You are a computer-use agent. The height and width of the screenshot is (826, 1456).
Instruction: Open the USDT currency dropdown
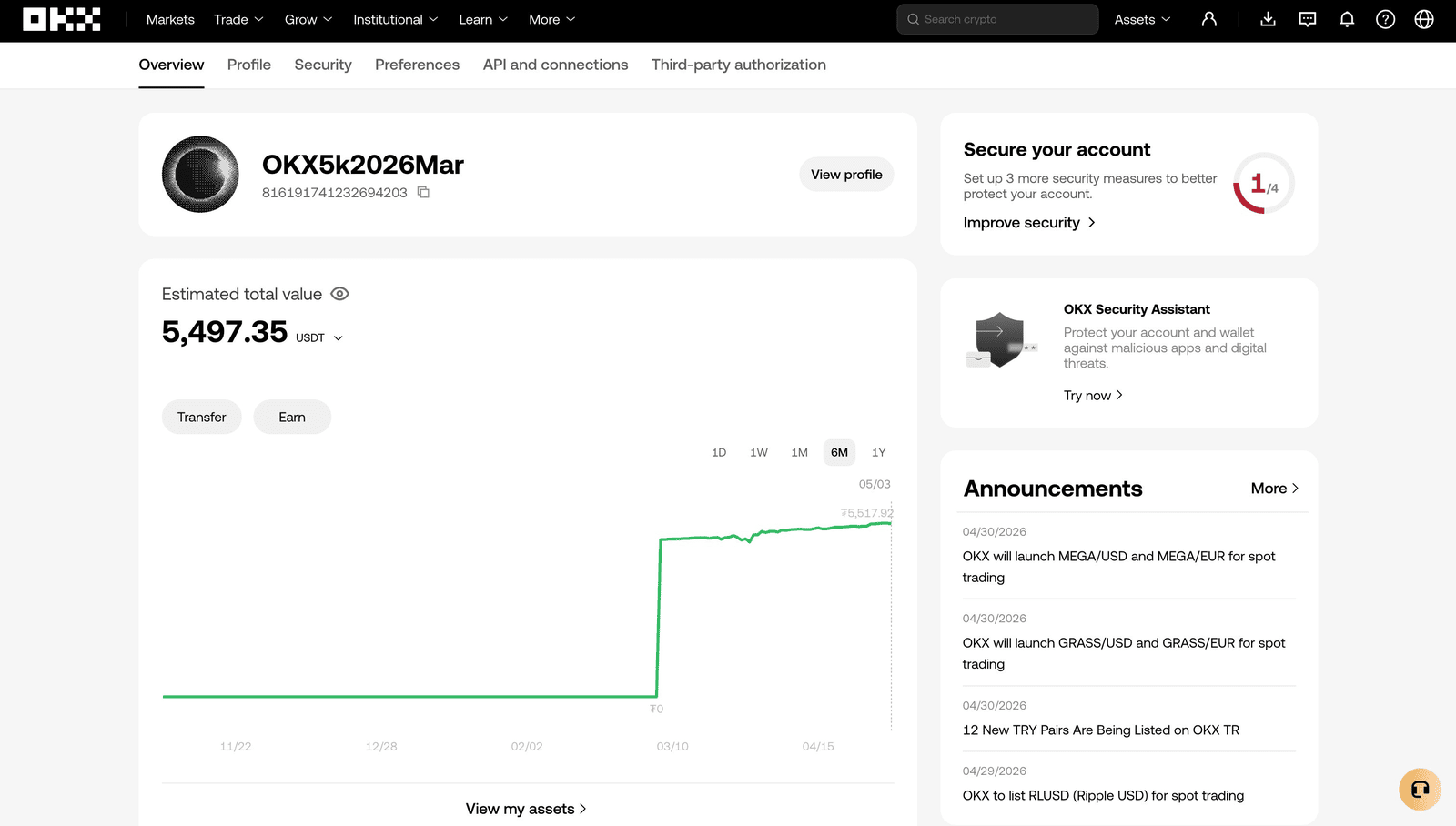pyautogui.click(x=319, y=337)
